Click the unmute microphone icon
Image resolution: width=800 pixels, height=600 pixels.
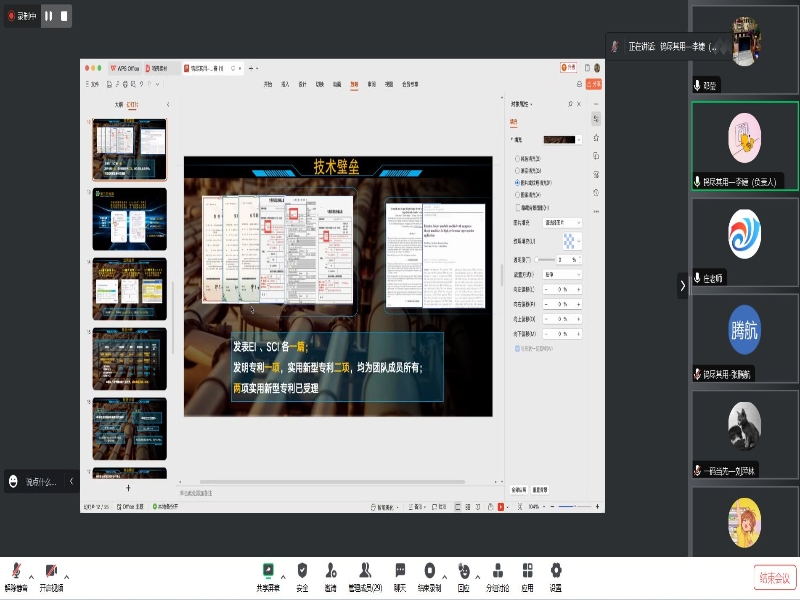[x=16, y=571]
